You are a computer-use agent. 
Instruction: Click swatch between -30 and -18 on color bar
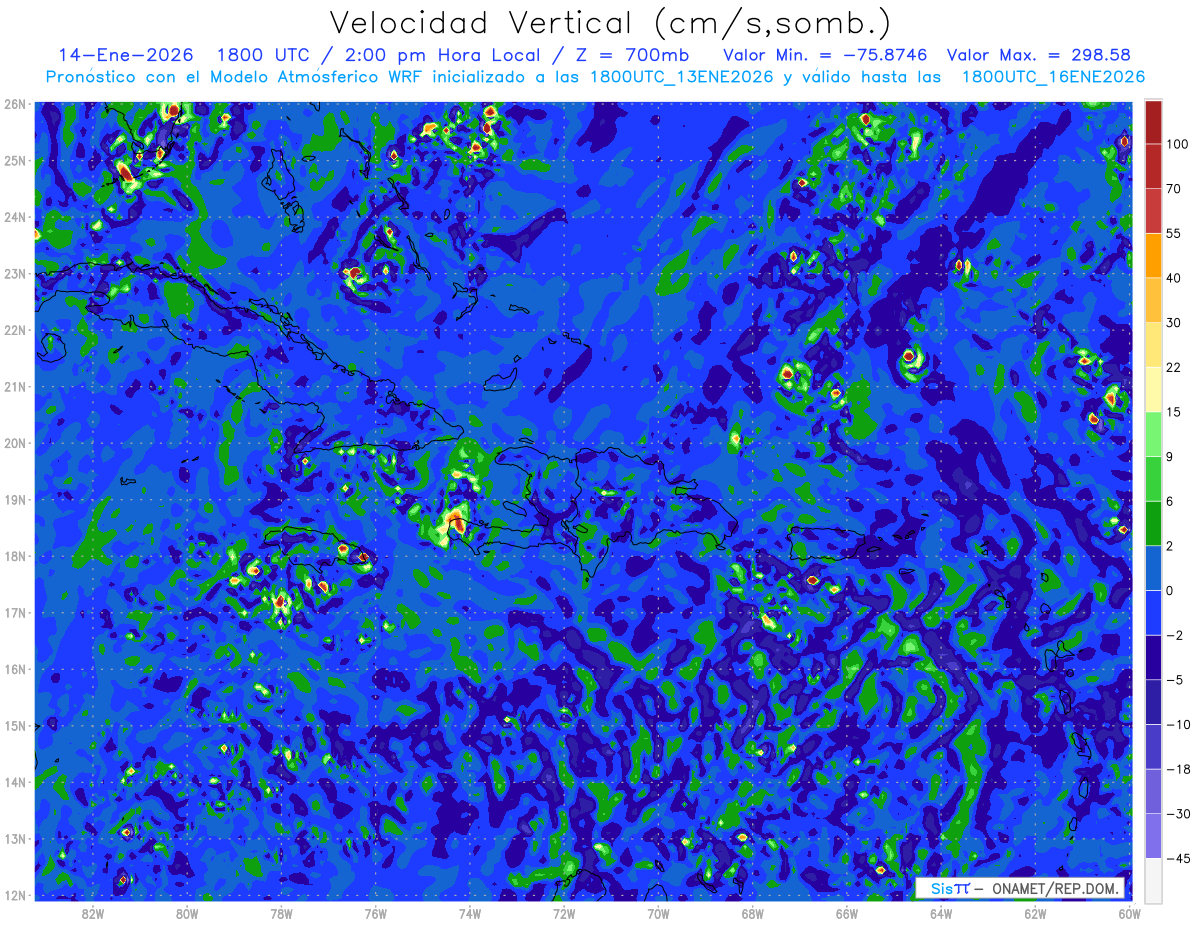1152,790
